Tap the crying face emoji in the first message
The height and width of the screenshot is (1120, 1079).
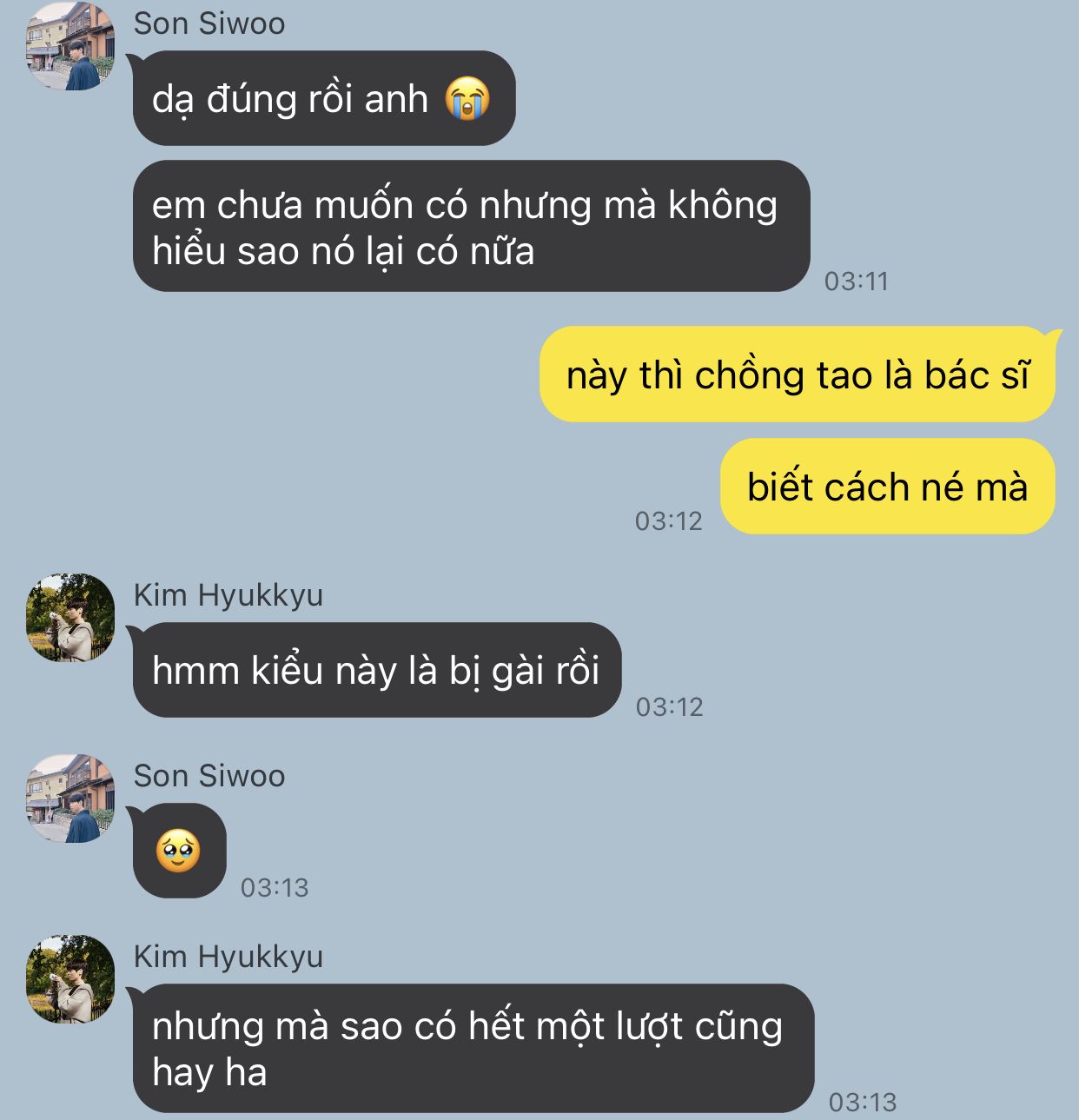click(x=467, y=98)
